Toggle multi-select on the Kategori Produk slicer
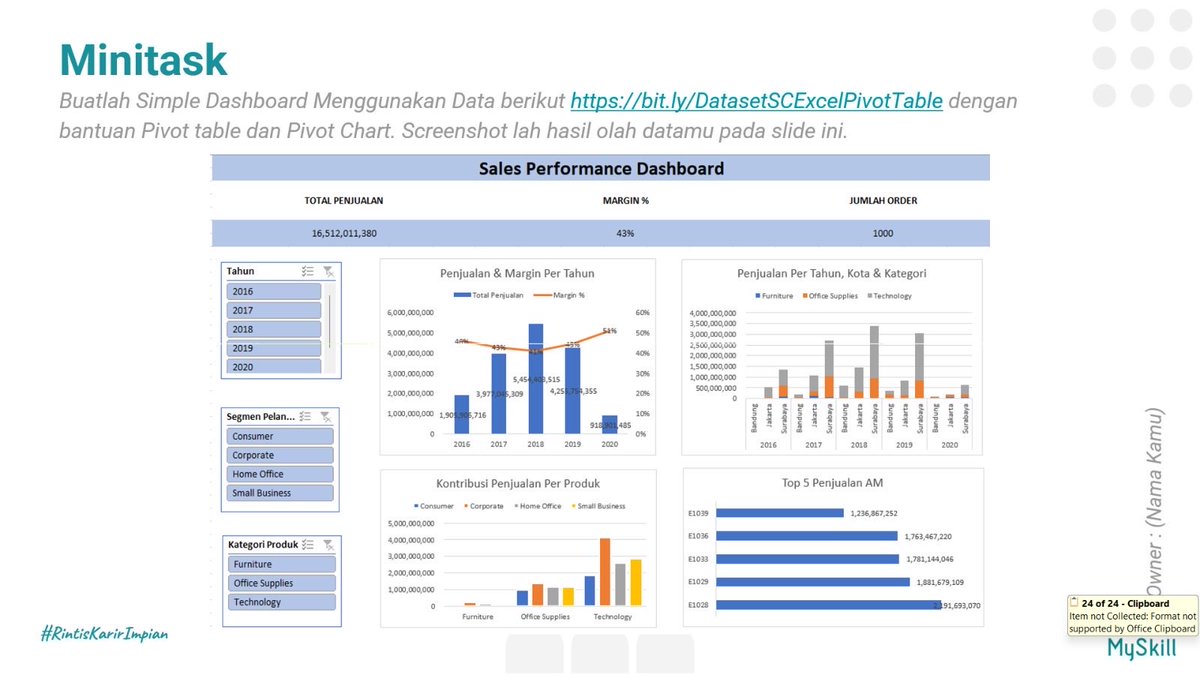Image resolution: width=1200 pixels, height=675 pixels. tap(308, 545)
